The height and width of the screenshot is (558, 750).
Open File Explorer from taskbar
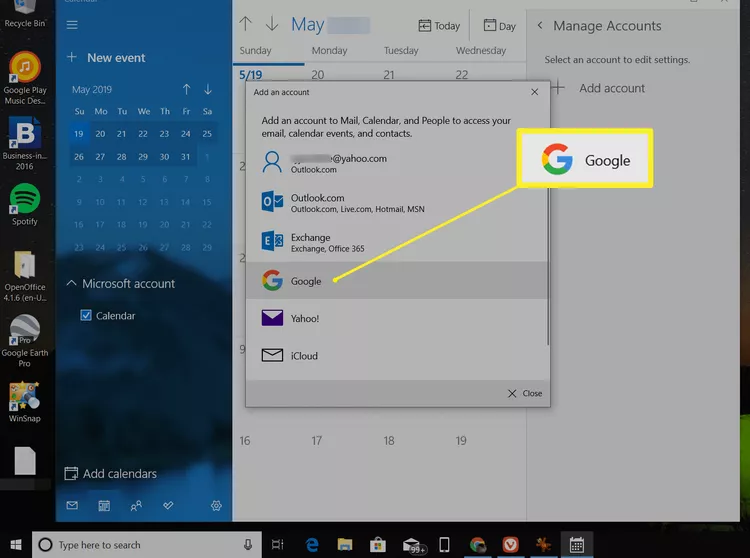pyautogui.click(x=345, y=545)
